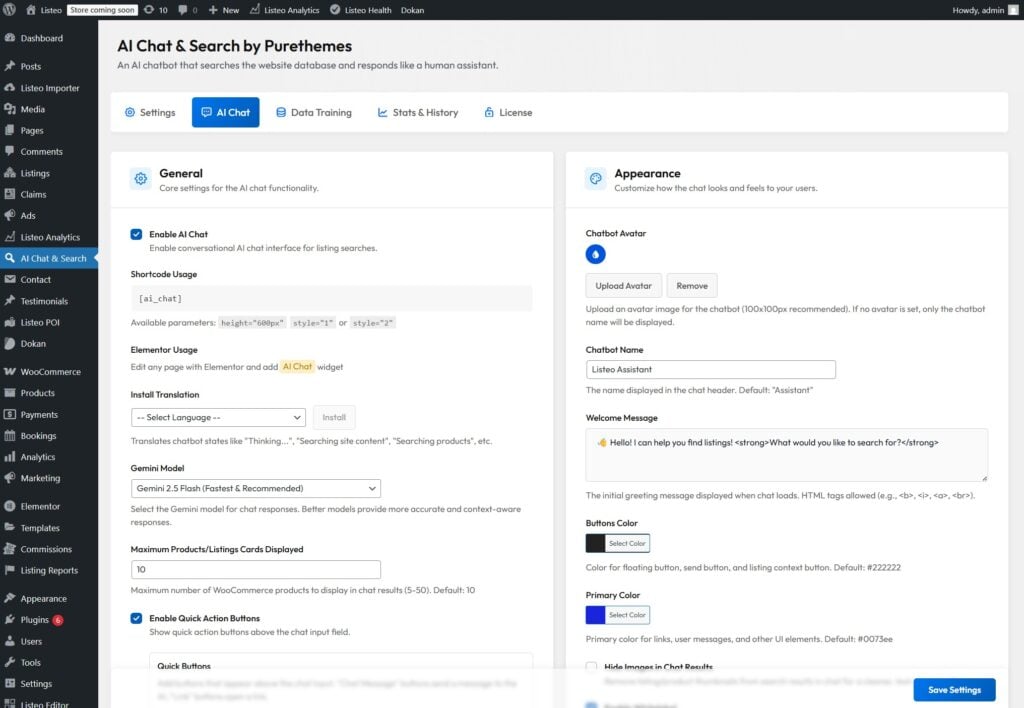Open Plugins from the sidebar
Screen dimensions: 1024x708
point(35,620)
